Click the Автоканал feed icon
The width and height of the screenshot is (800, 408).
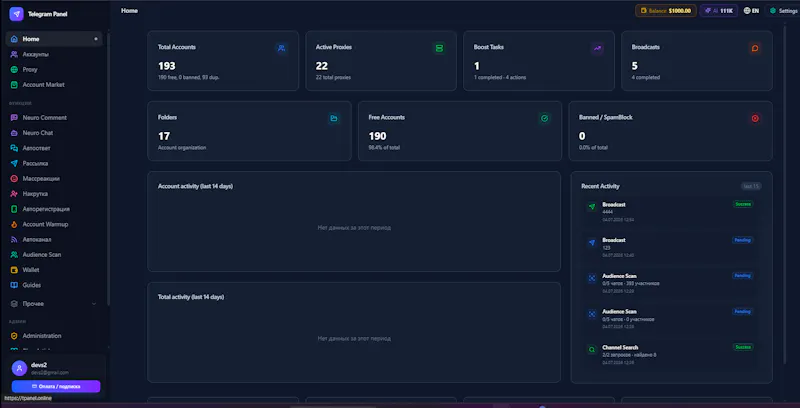(x=14, y=239)
